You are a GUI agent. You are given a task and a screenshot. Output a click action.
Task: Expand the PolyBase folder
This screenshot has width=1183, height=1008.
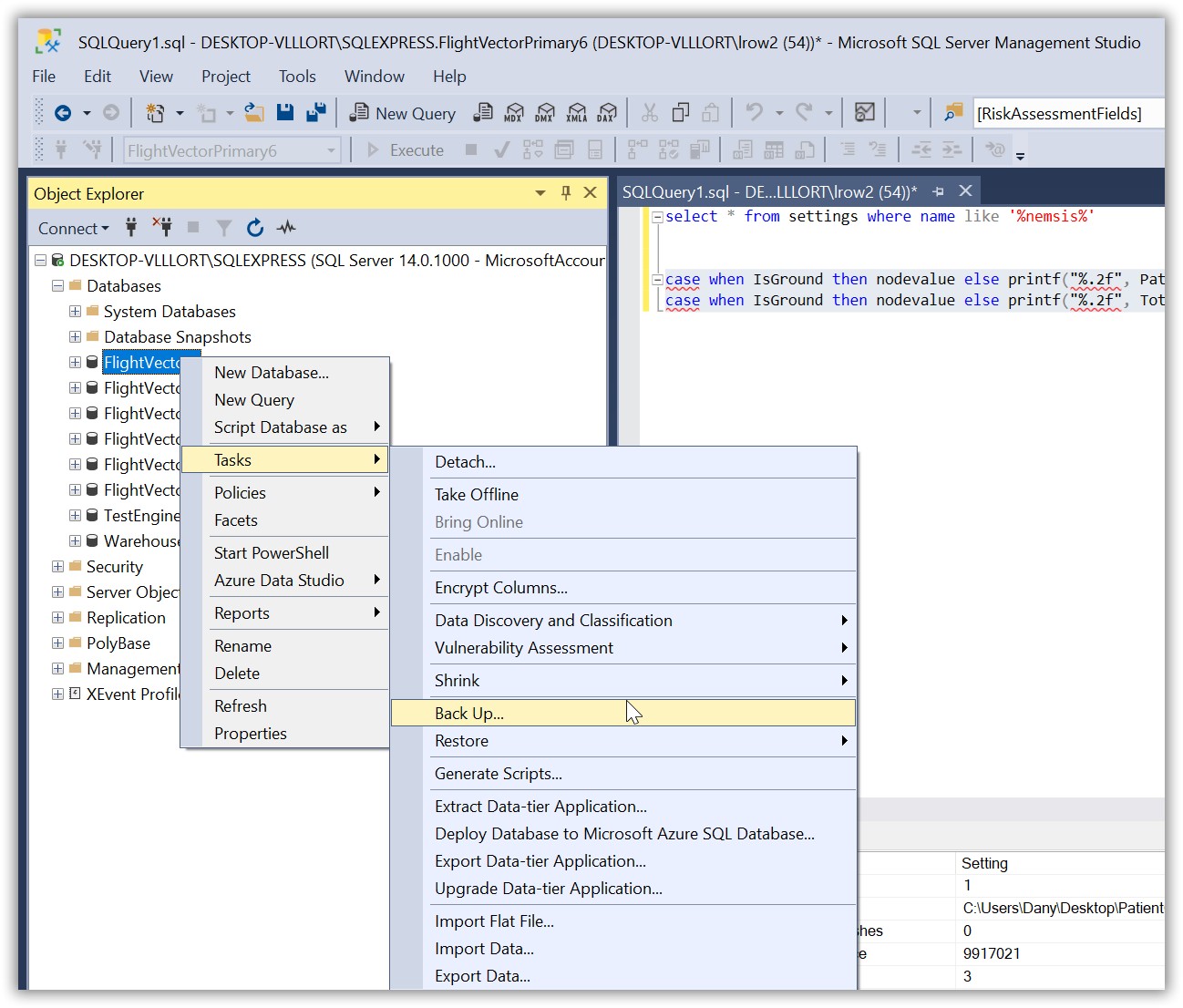58,643
